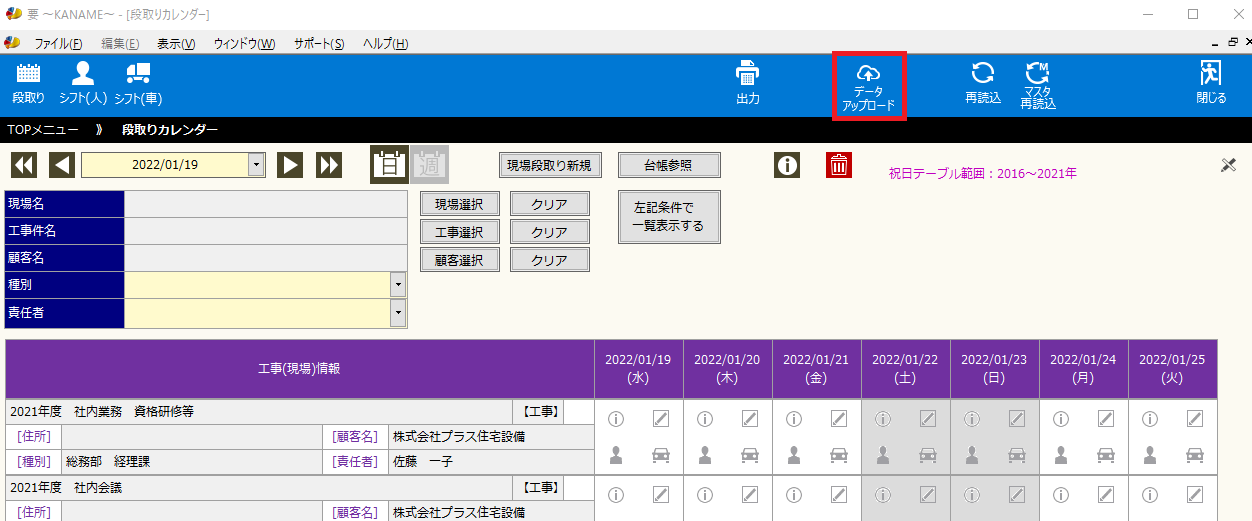Click the 再読込 refresh icon
The height and width of the screenshot is (521, 1252).
(983, 73)
